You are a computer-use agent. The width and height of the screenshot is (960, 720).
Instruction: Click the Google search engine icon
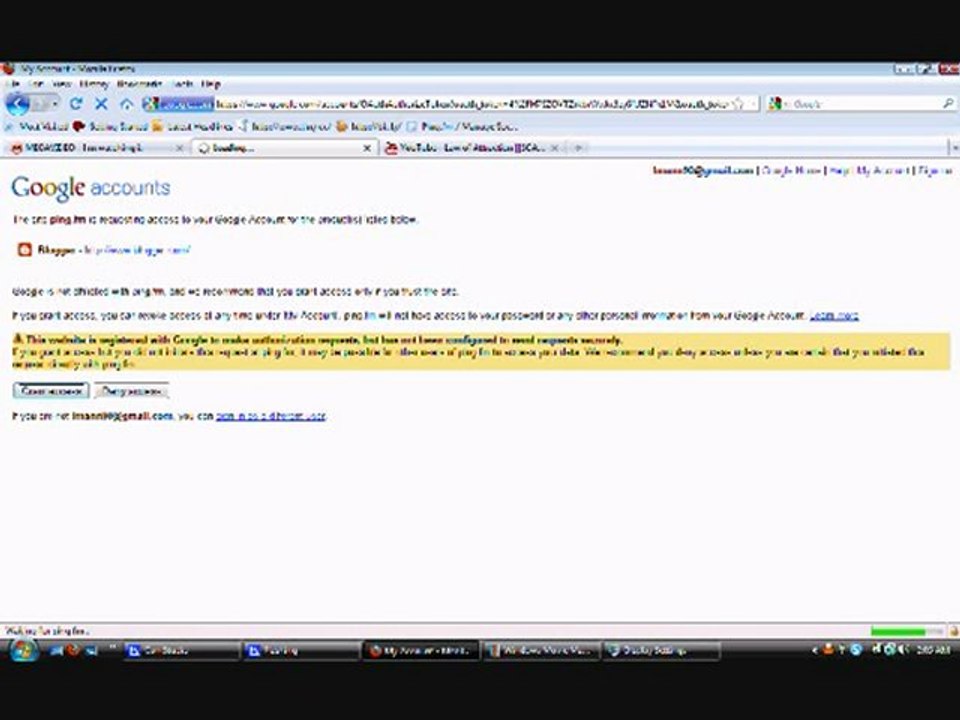(776, 104)
